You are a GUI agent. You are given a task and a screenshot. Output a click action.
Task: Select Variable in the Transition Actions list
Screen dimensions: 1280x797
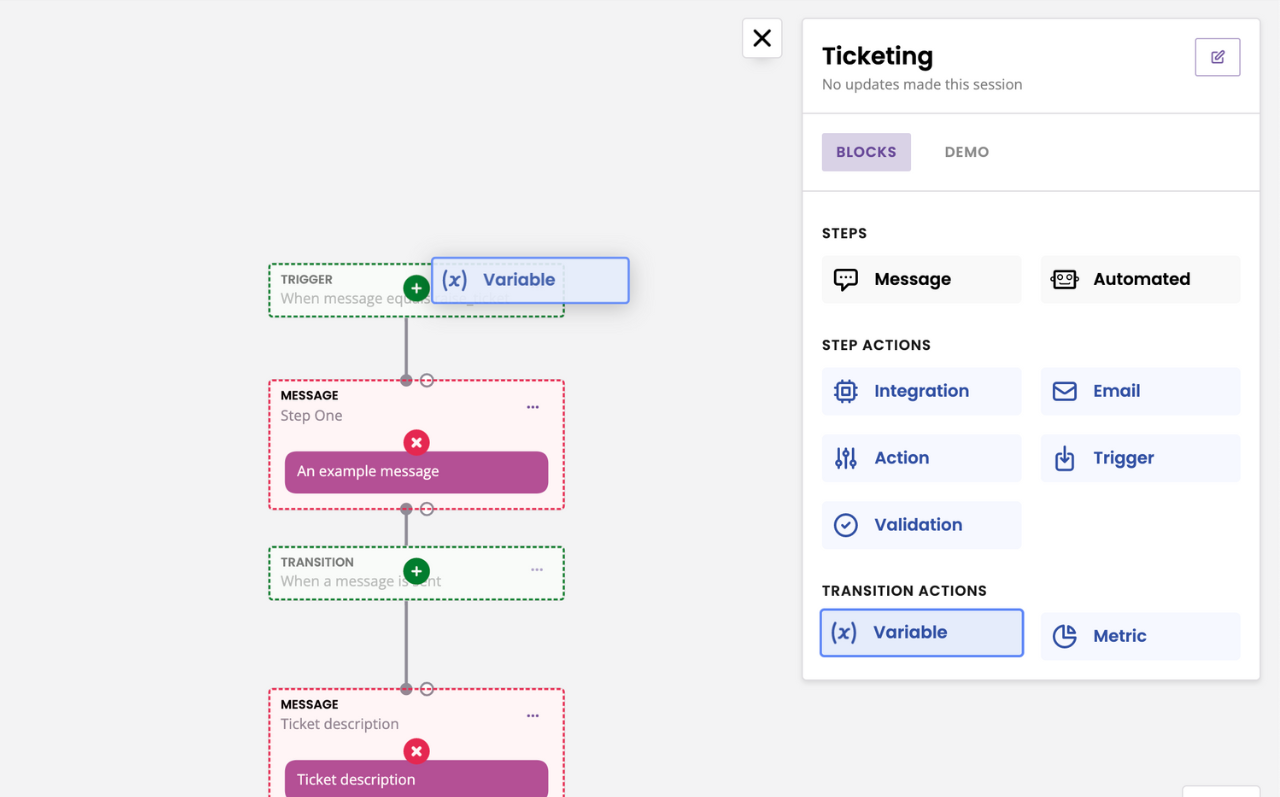[921, 633]
